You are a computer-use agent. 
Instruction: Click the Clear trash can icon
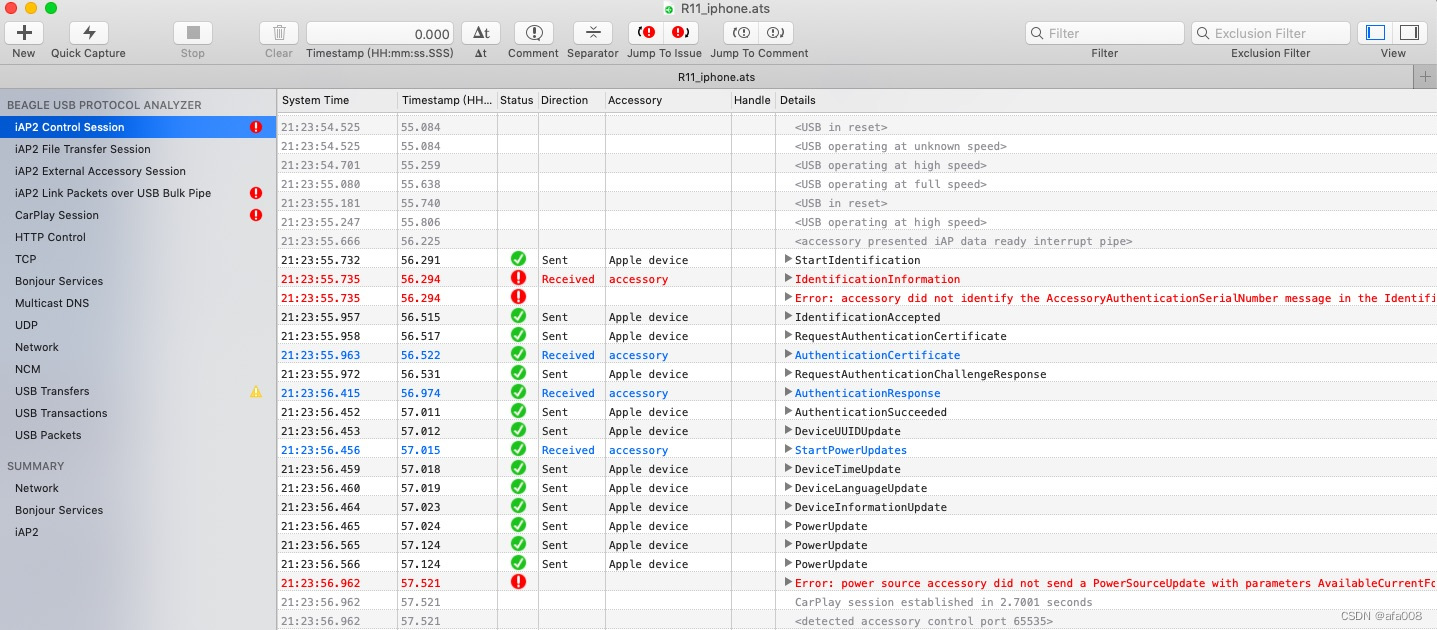tap(279, 33)
